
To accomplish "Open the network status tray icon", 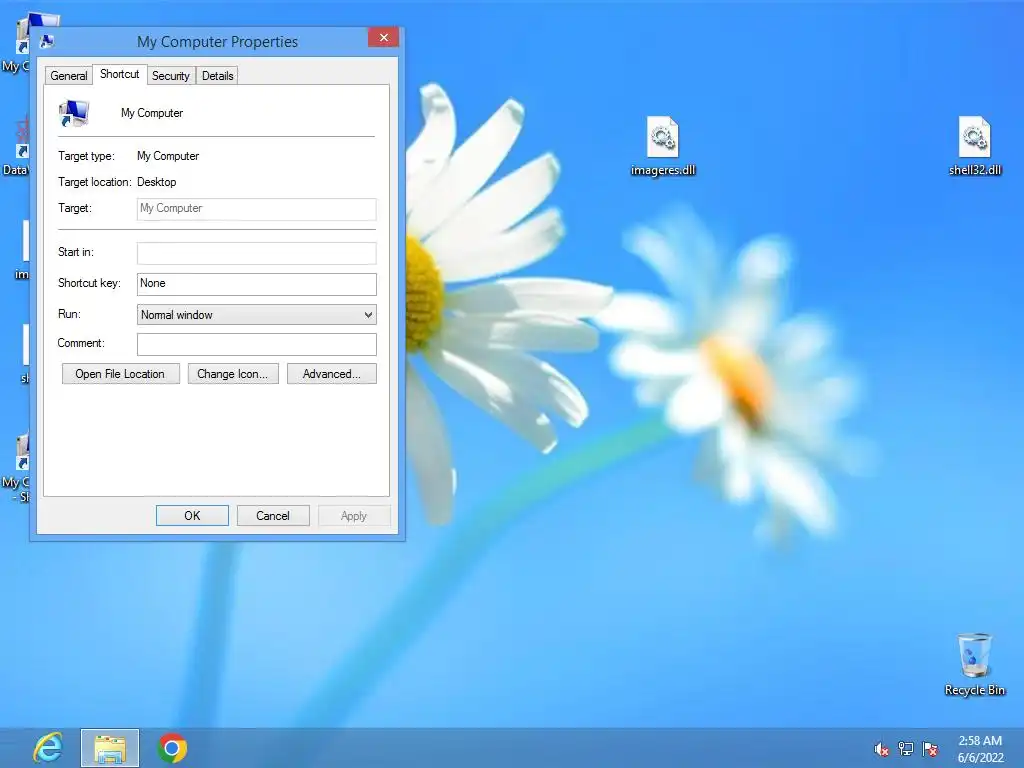I will pos(906,749).
